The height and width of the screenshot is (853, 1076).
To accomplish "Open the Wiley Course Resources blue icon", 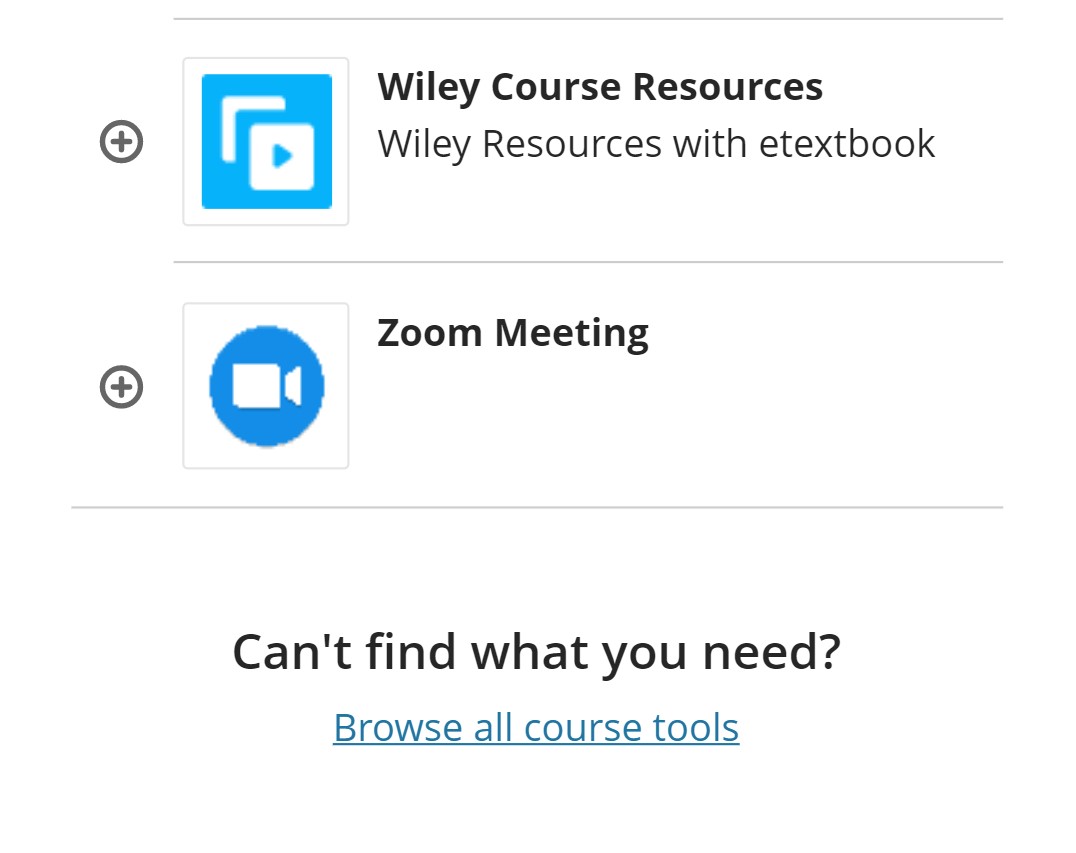I will 266,141.
